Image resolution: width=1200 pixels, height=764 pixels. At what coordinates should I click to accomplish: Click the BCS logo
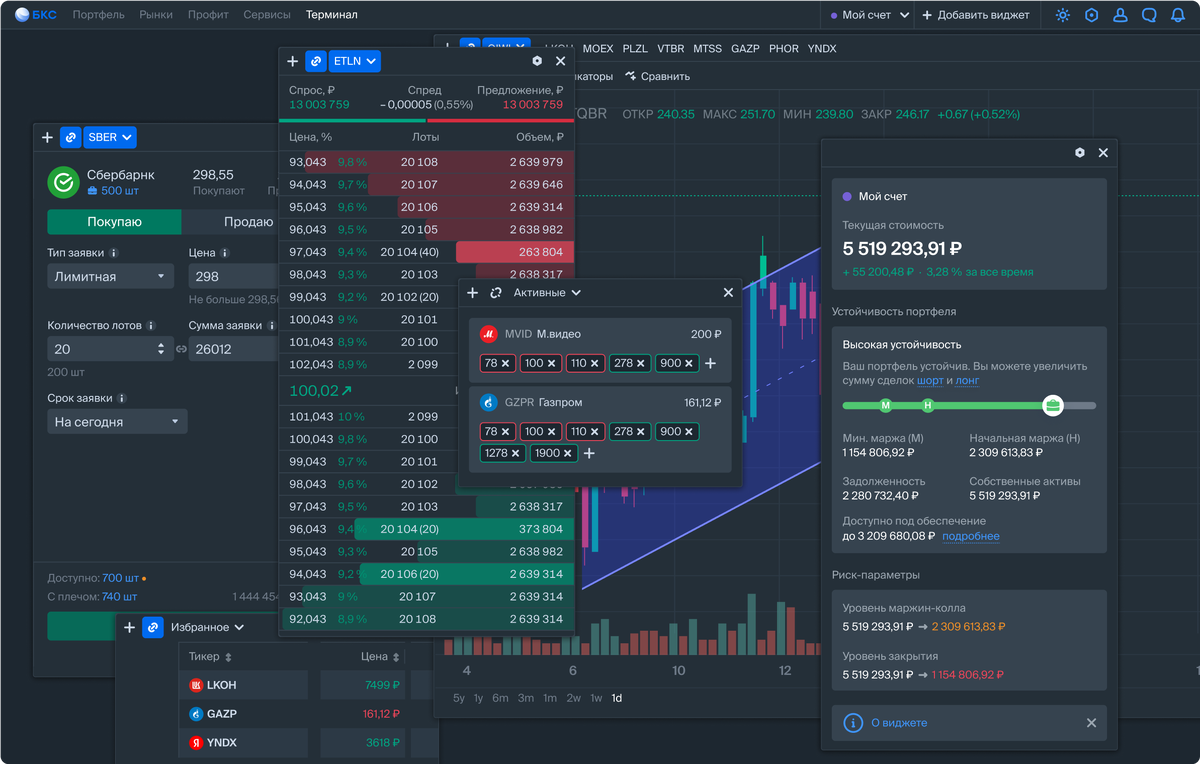tap(36, 15)
